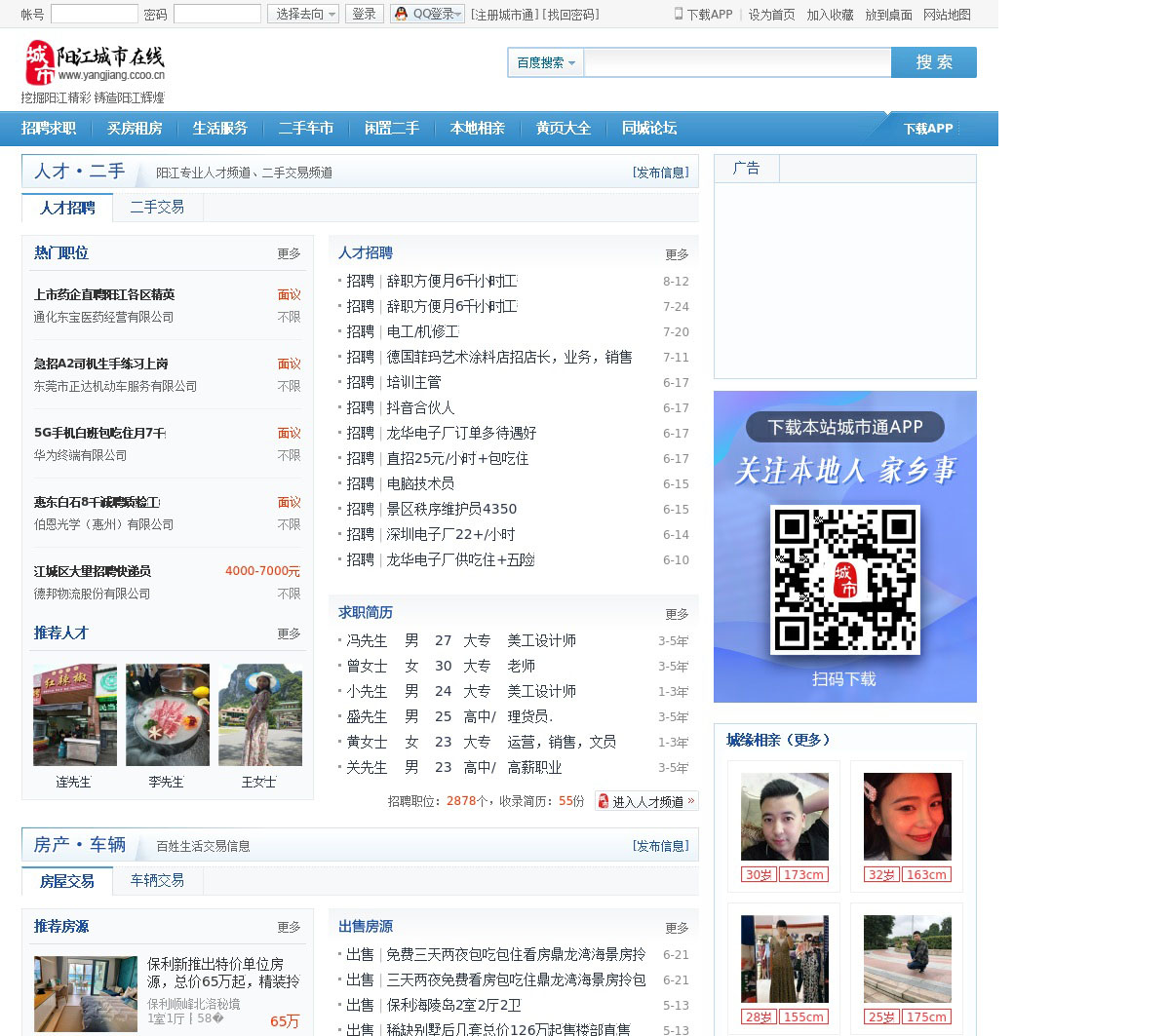This screenshot has height=1036, width=1170.
Task: Expand the 百度搜索 search engine selector
Action: click(x=545, y=62)
